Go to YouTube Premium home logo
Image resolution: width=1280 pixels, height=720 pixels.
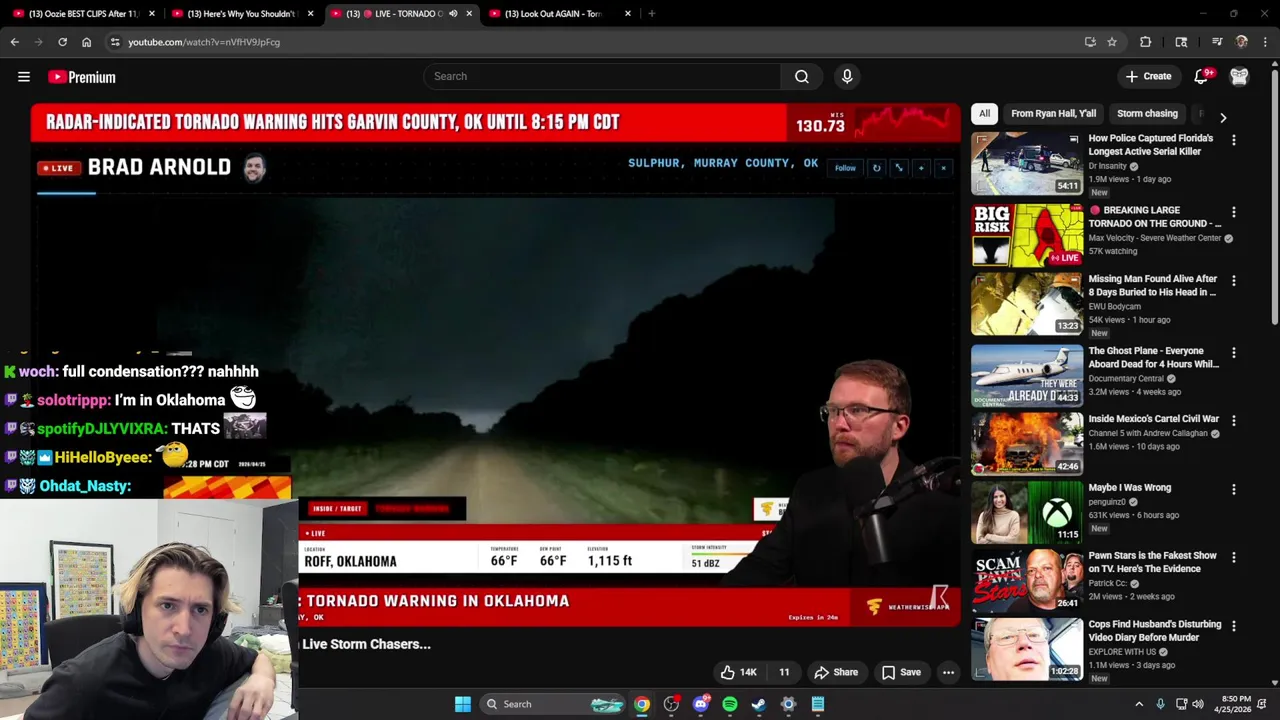(x=82, y=77)
